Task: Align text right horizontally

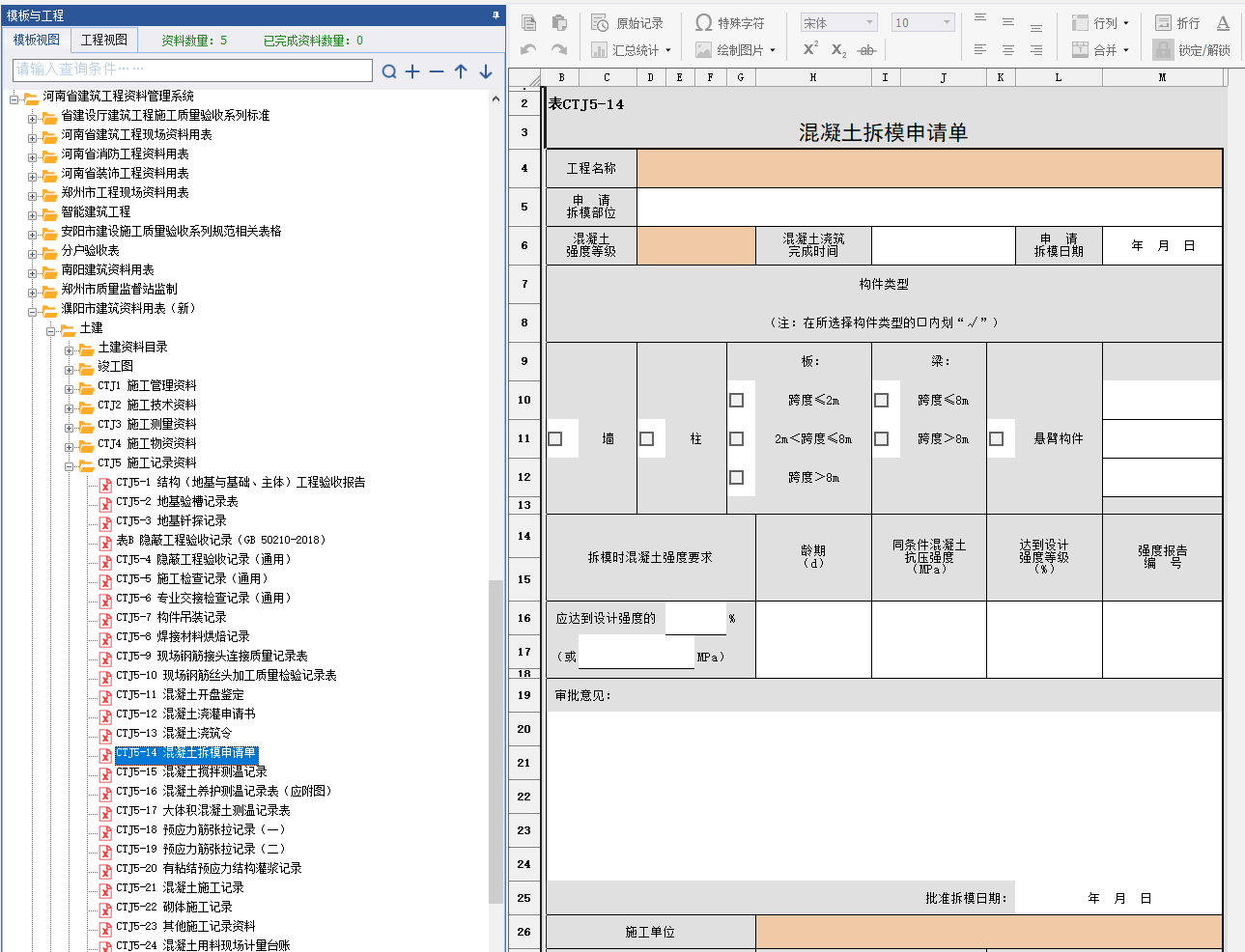Action: [x=1036, y=49]
